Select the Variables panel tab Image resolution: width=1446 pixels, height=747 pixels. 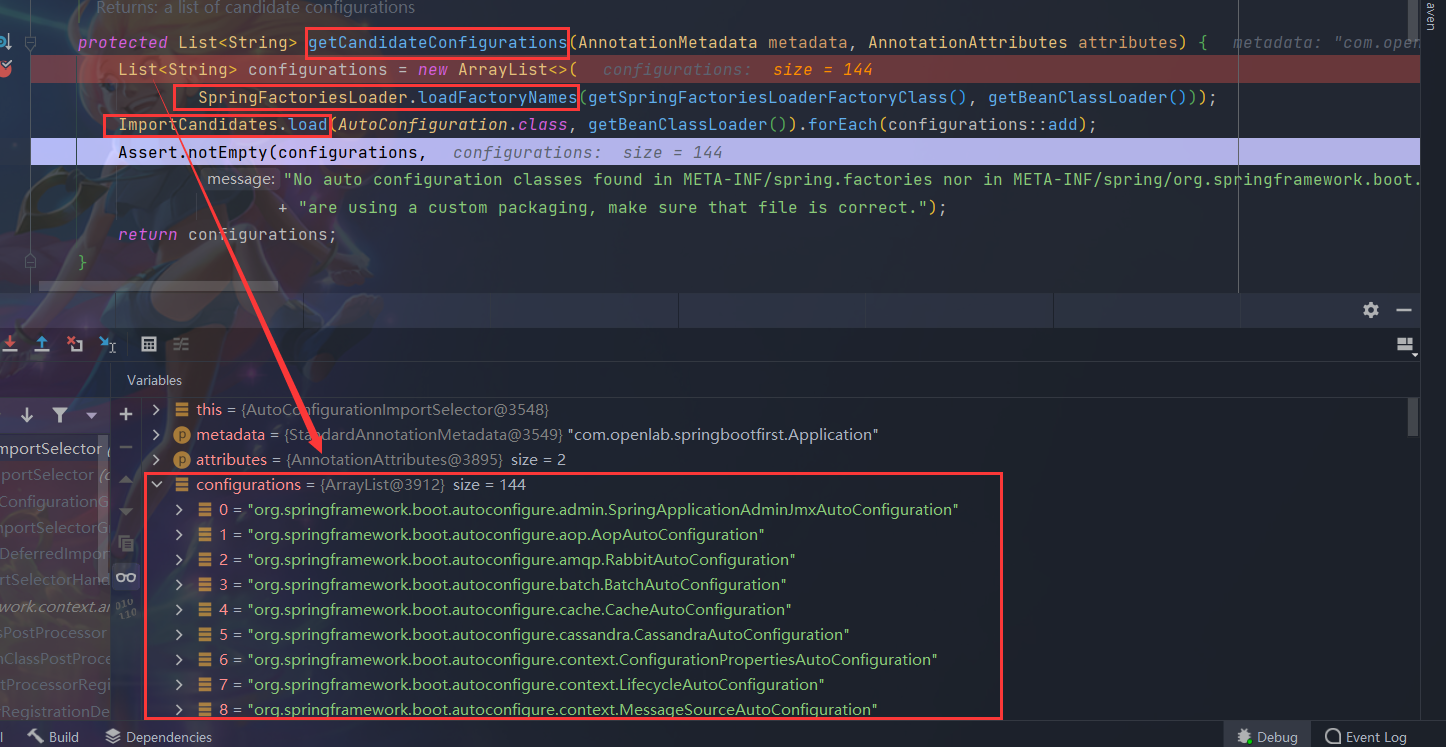click(154, 380)
